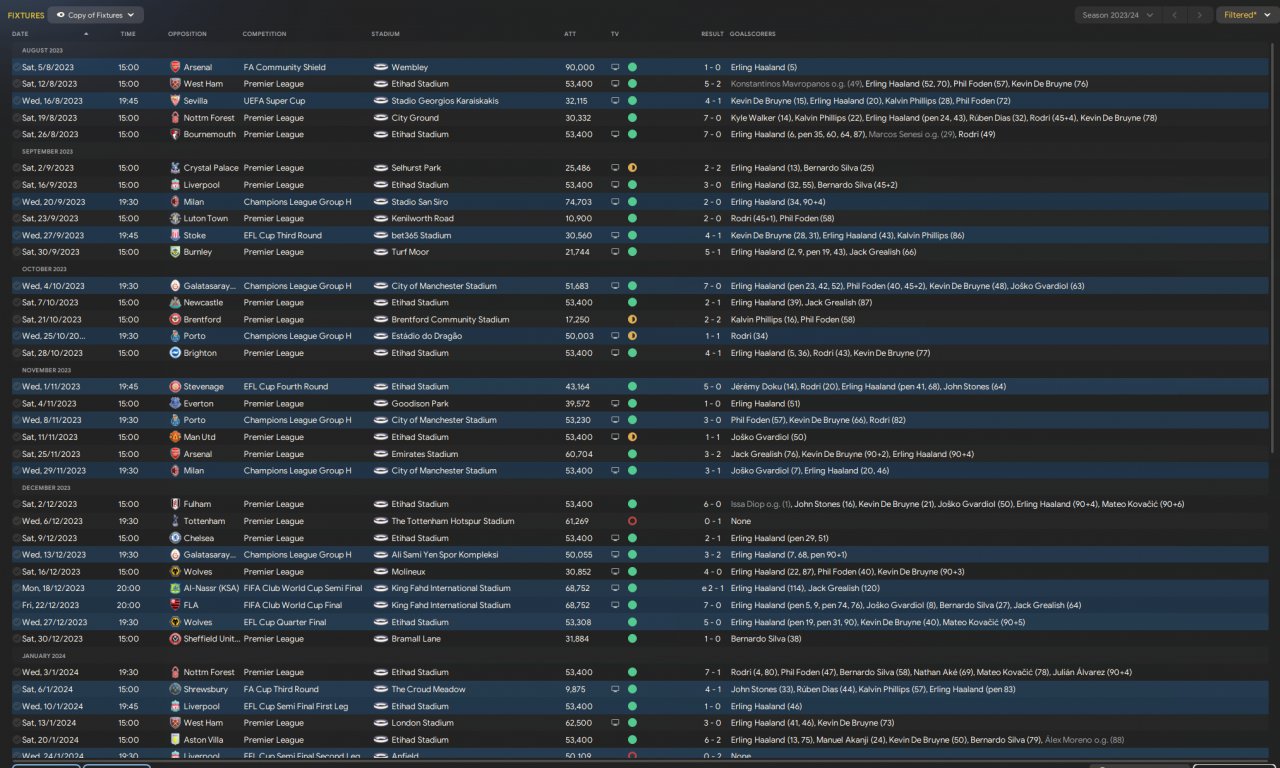Open the Nottm Forest club link on 19/8/2023
This screenshot has width=1280, height=768.
pos(209,118)
